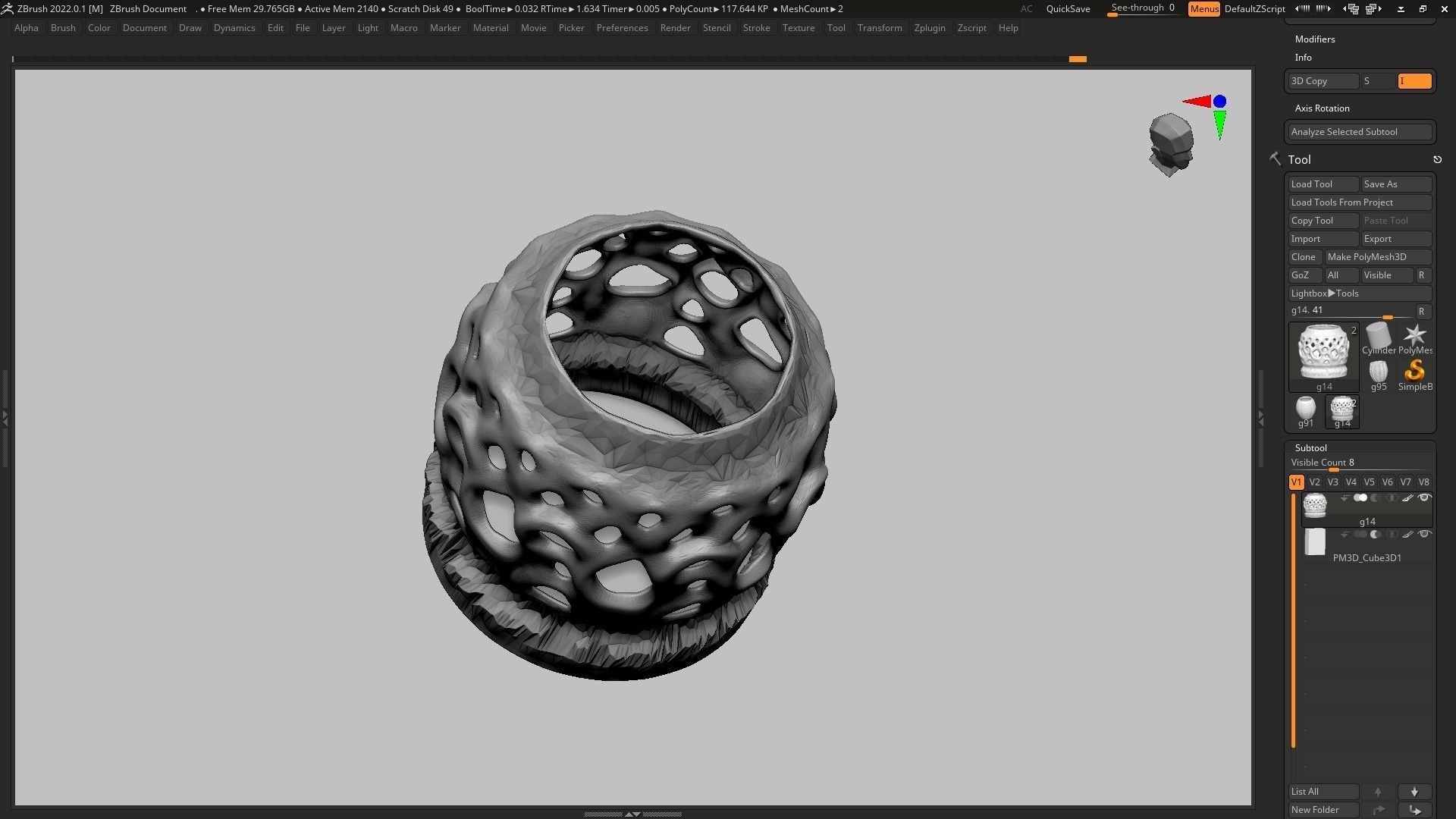Click Make PolyMesh3D button
1456x819 pixels.
point(1377,257)
